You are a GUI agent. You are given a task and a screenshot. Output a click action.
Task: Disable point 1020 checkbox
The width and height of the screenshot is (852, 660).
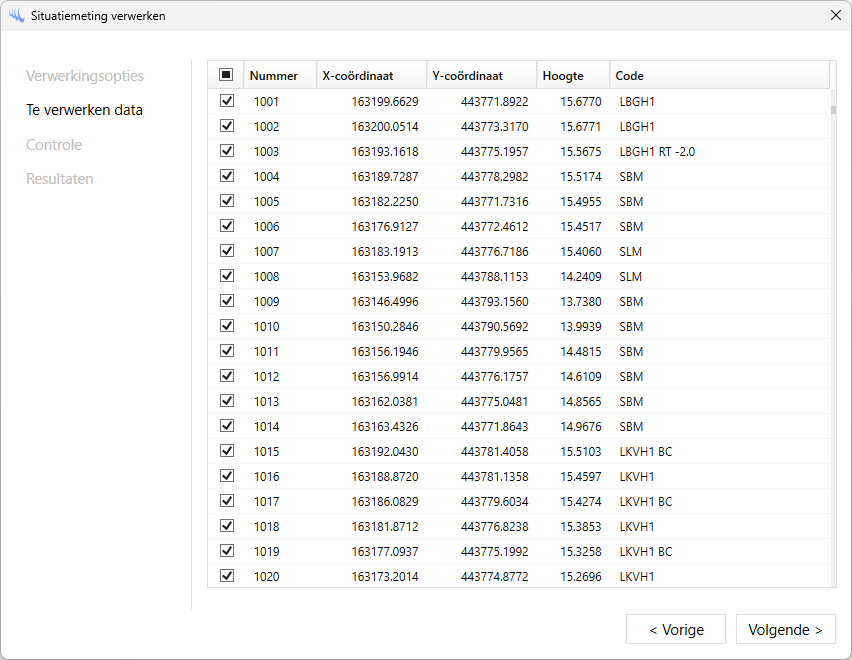pos(226,576)
